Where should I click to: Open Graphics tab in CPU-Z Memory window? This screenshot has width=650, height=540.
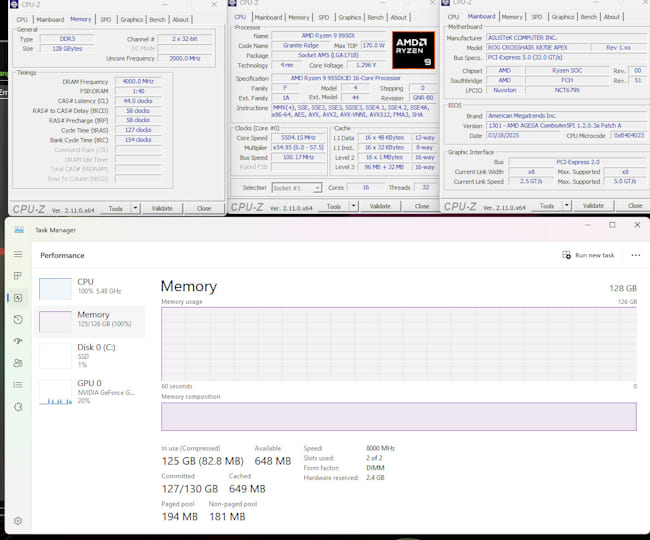click(x=132, y=19)
